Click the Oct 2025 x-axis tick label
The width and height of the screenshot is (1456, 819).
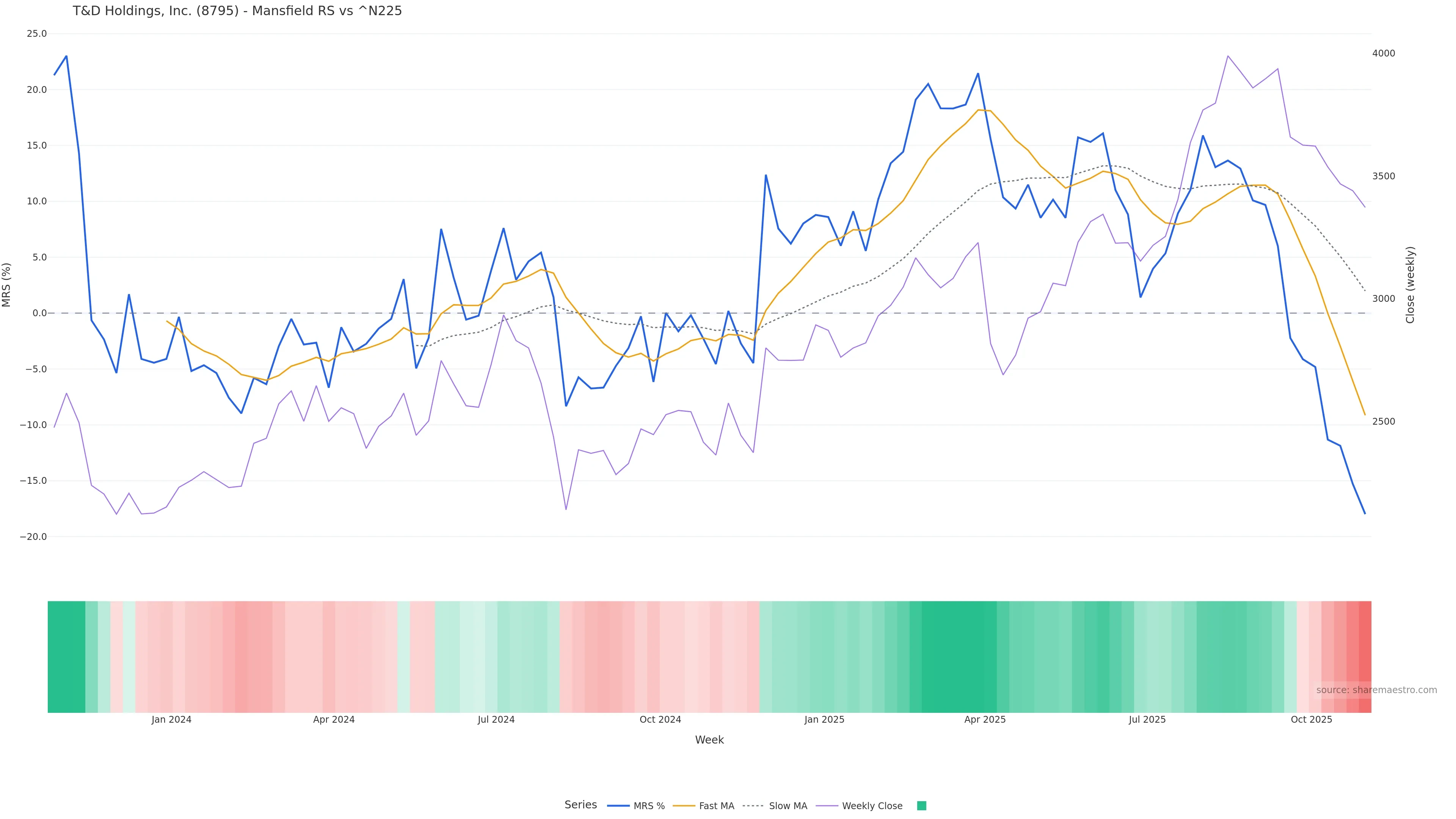[x=1311, y=720]
